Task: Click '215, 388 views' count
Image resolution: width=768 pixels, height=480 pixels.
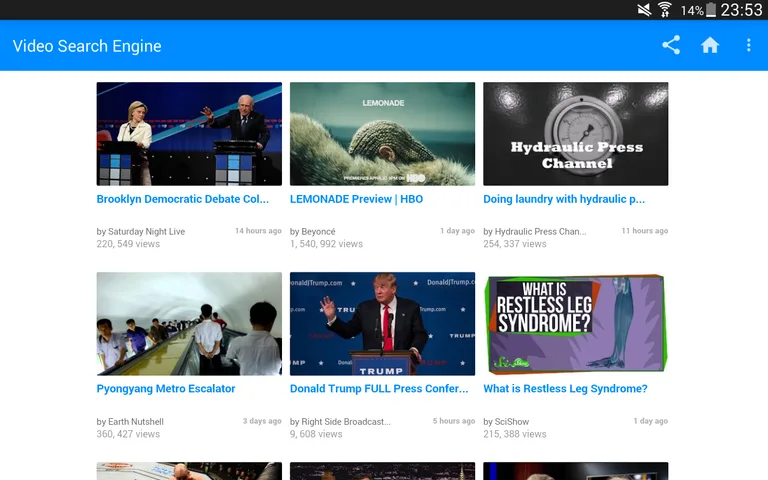Action: click(515, 434)
